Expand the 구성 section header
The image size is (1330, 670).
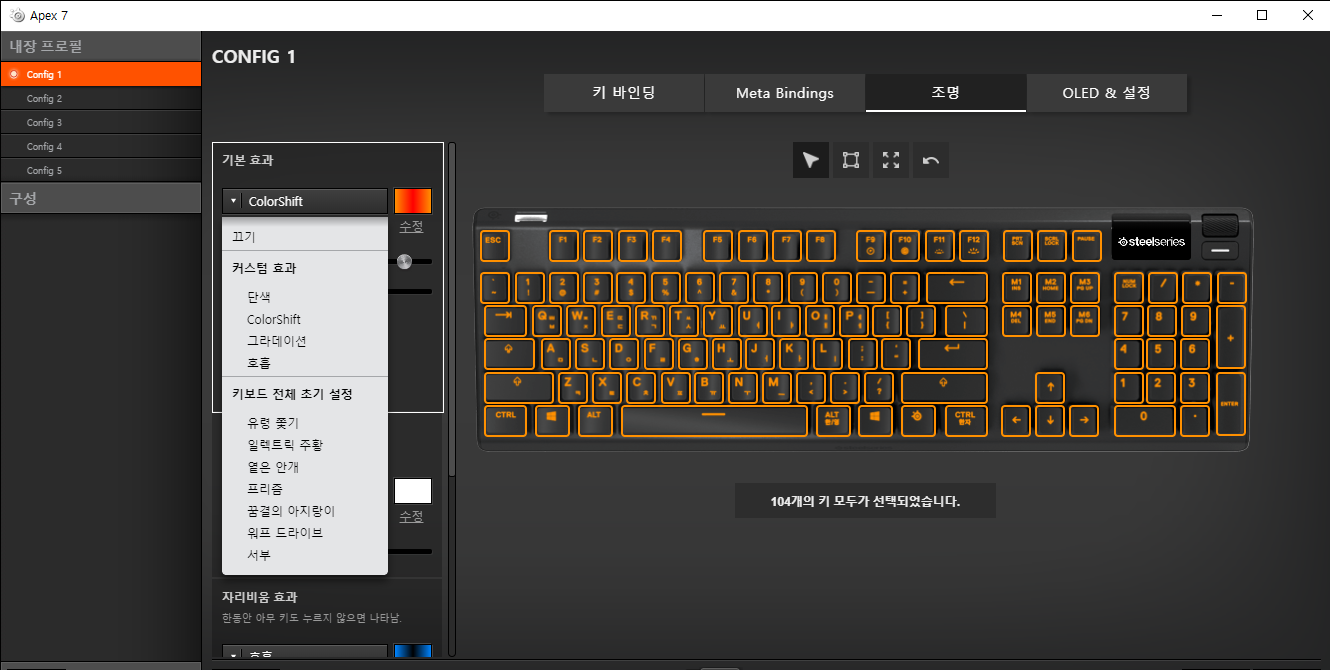(100, 198)
